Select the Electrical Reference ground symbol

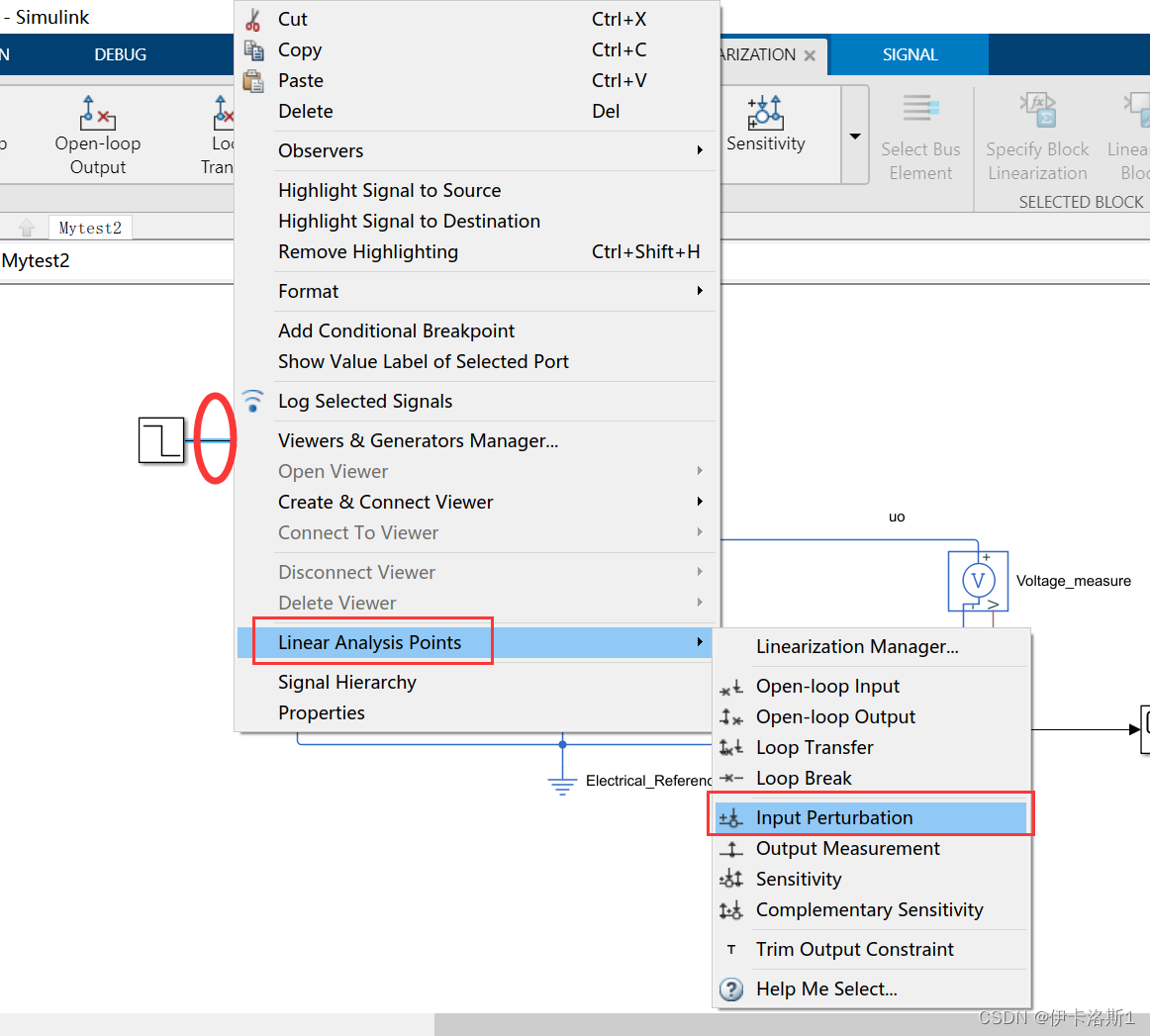click(562, 787)
